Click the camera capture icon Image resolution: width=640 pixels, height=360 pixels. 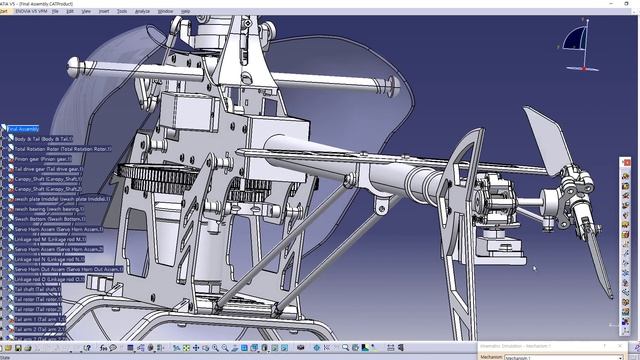[301, 348]
